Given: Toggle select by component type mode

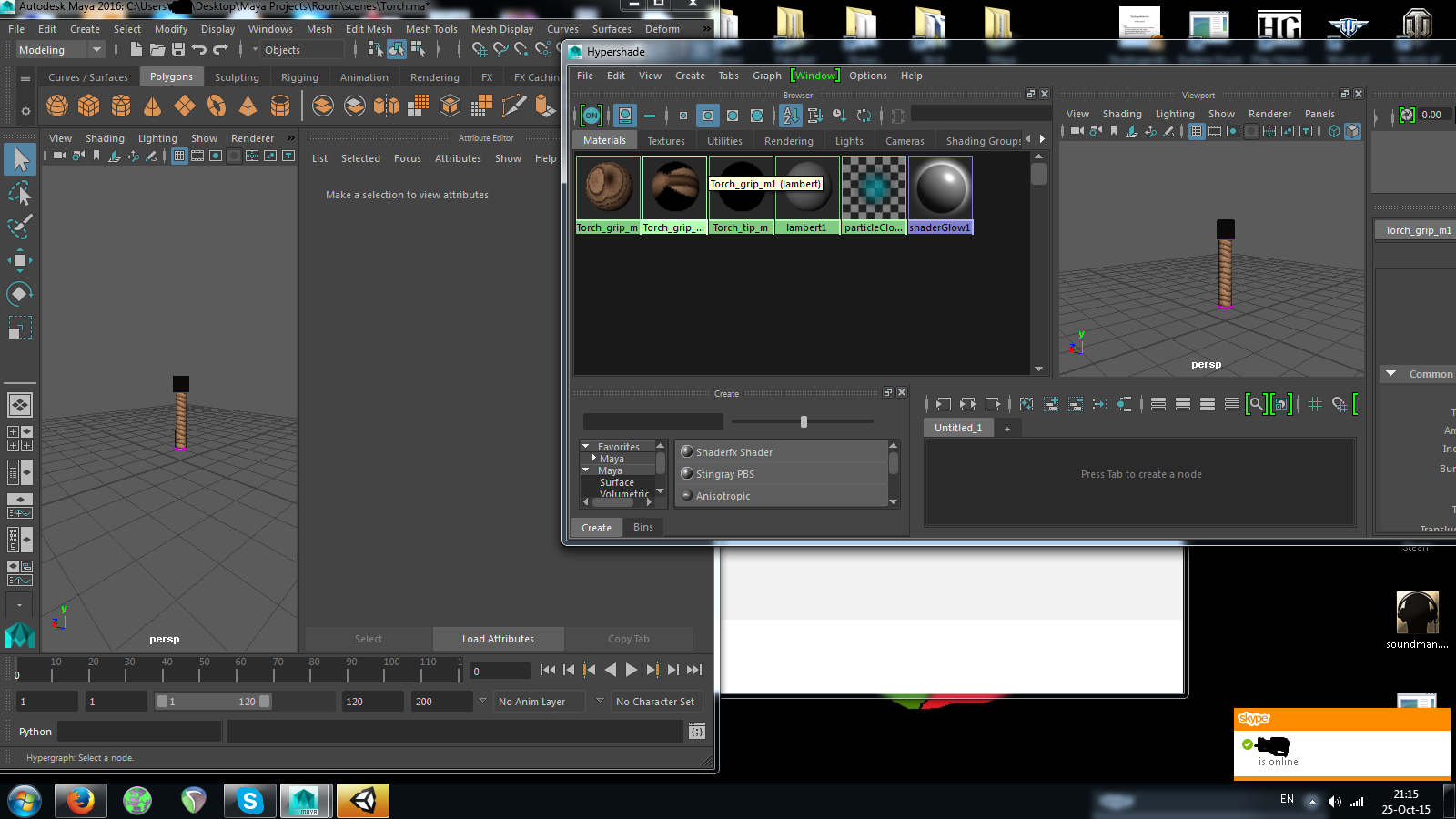Looking at the screenshot, I should click(418, 49).
